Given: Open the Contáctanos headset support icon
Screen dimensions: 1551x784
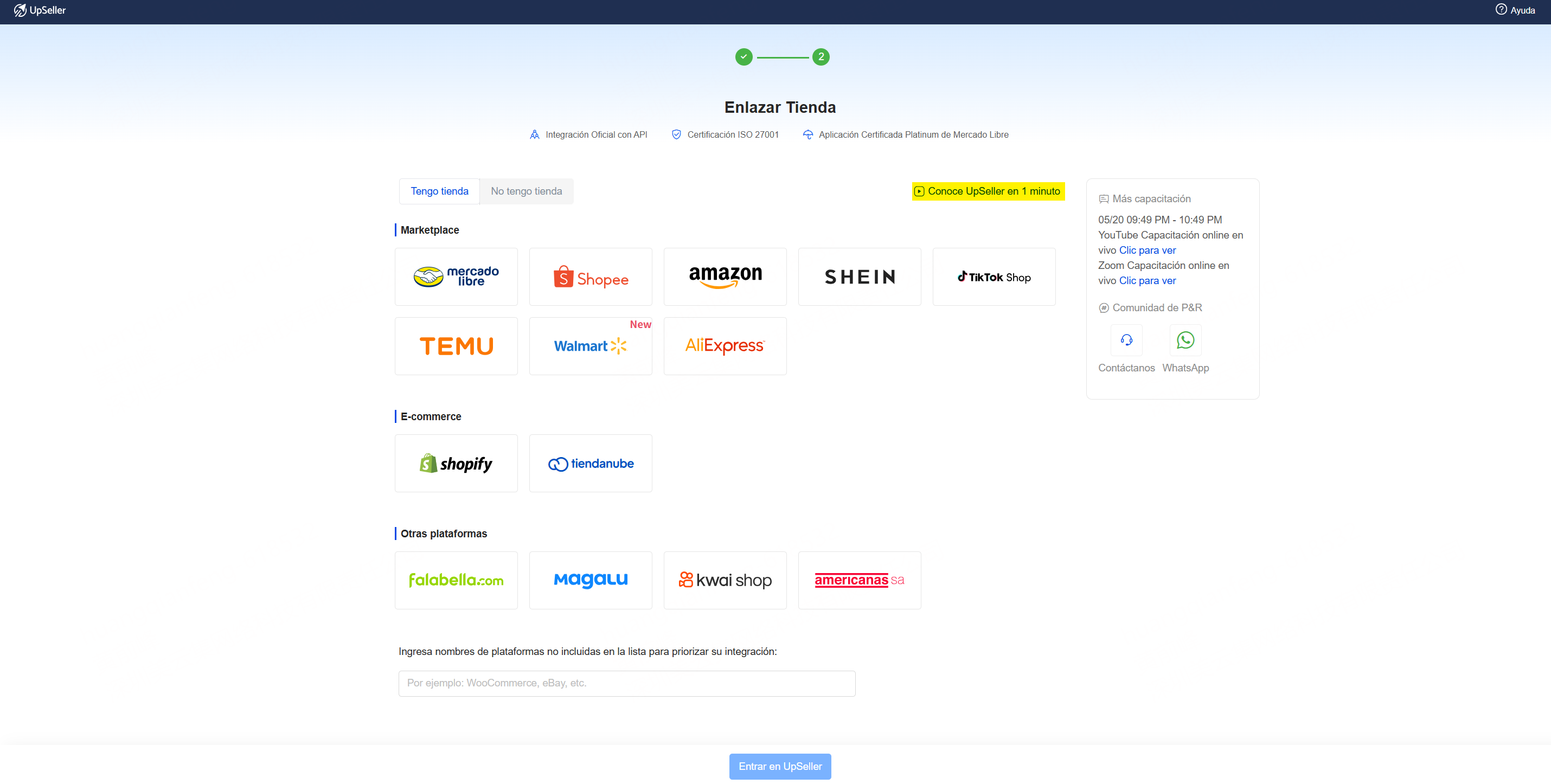Looking at the screenshot, I should 1126,340.
